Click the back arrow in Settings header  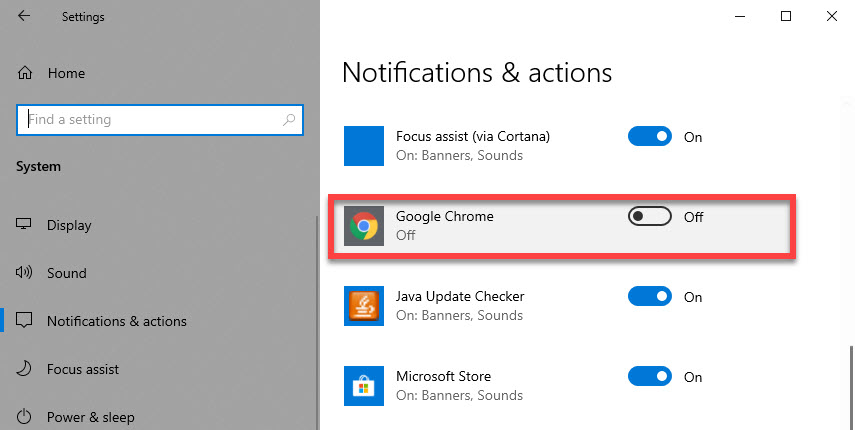point(23,16)
